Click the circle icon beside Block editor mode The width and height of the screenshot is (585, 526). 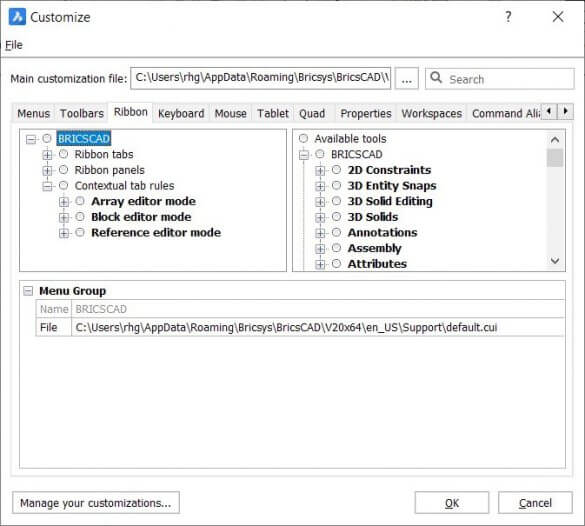(80, 217)
